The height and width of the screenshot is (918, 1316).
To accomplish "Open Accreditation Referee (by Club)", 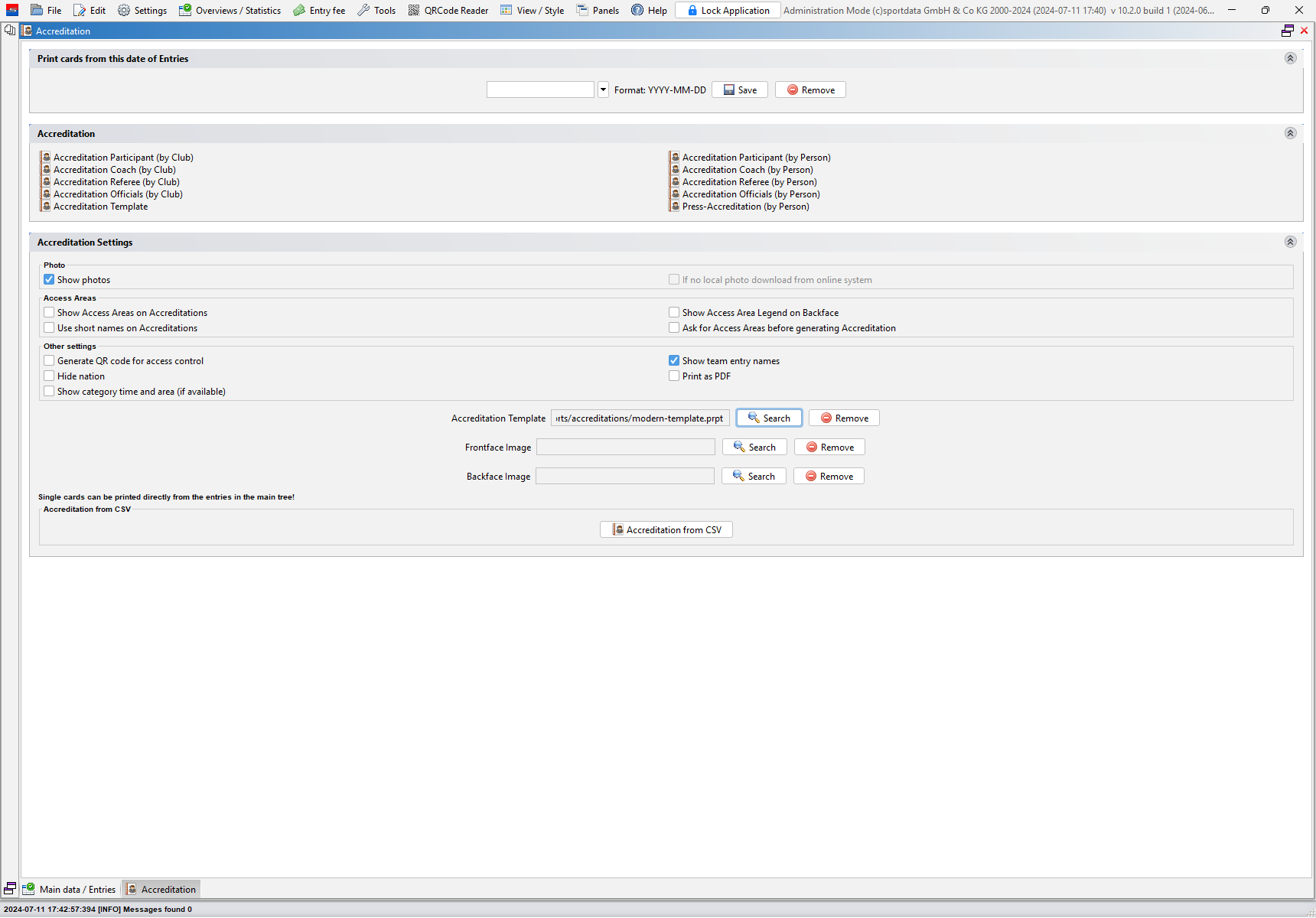I will tap(110, 182).
